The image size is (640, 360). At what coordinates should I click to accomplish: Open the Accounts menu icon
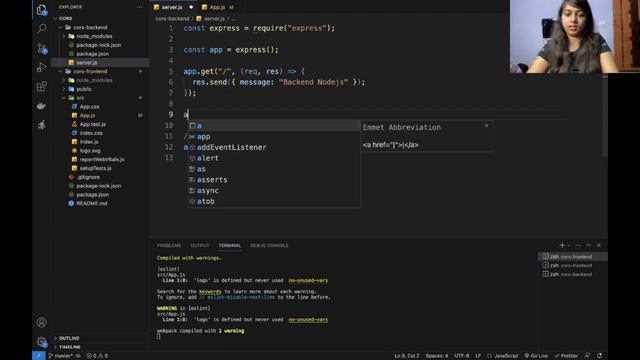click(41, 322)
